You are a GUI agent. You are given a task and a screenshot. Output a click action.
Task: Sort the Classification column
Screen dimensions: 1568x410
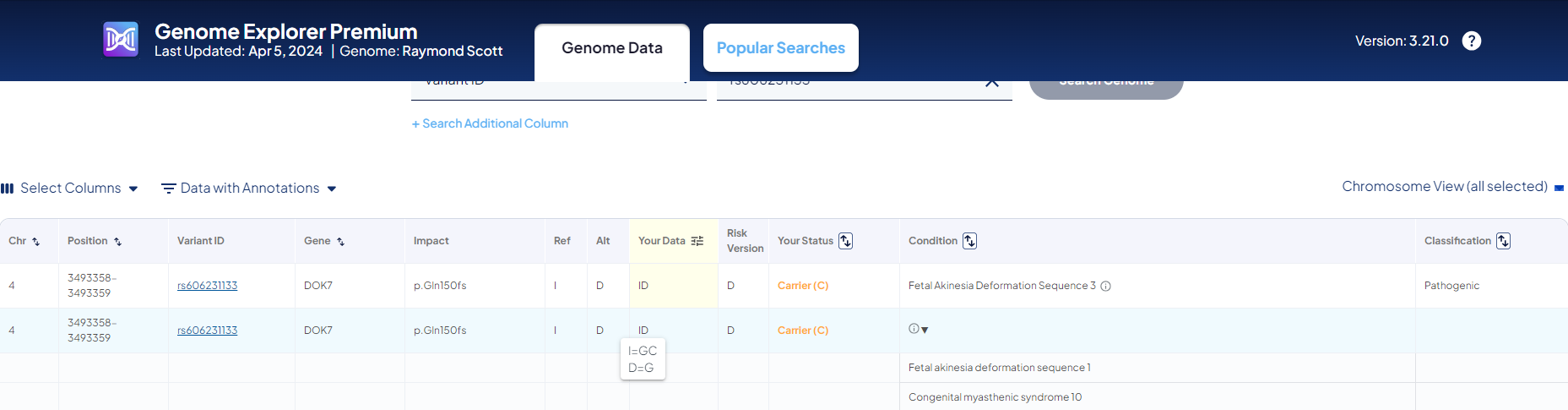click(1503, 241)
